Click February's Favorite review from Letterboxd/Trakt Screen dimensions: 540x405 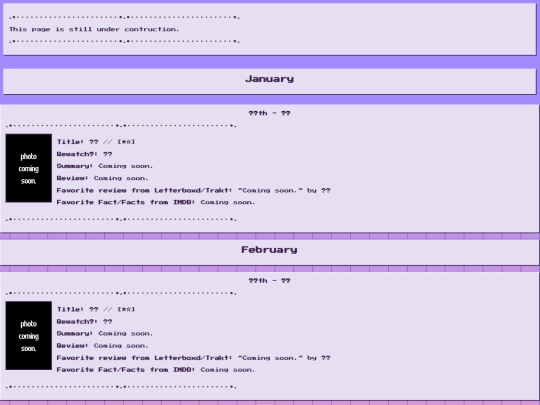pos(194,357)
